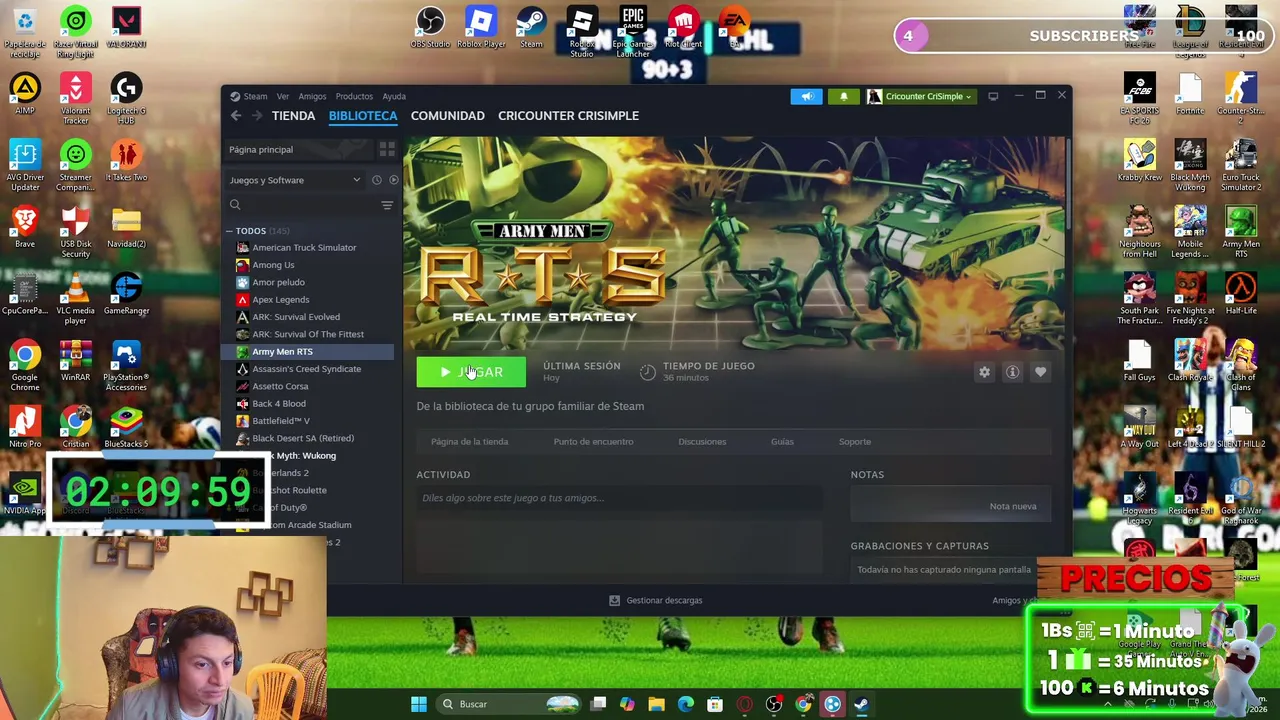Viewport: 1280px width, 720px height.
Task: Open Windows Start menu
Action: 419,704
